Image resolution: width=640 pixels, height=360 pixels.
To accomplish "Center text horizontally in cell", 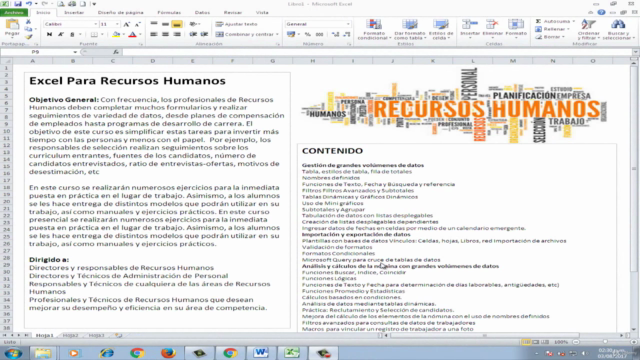I will 165,34.
